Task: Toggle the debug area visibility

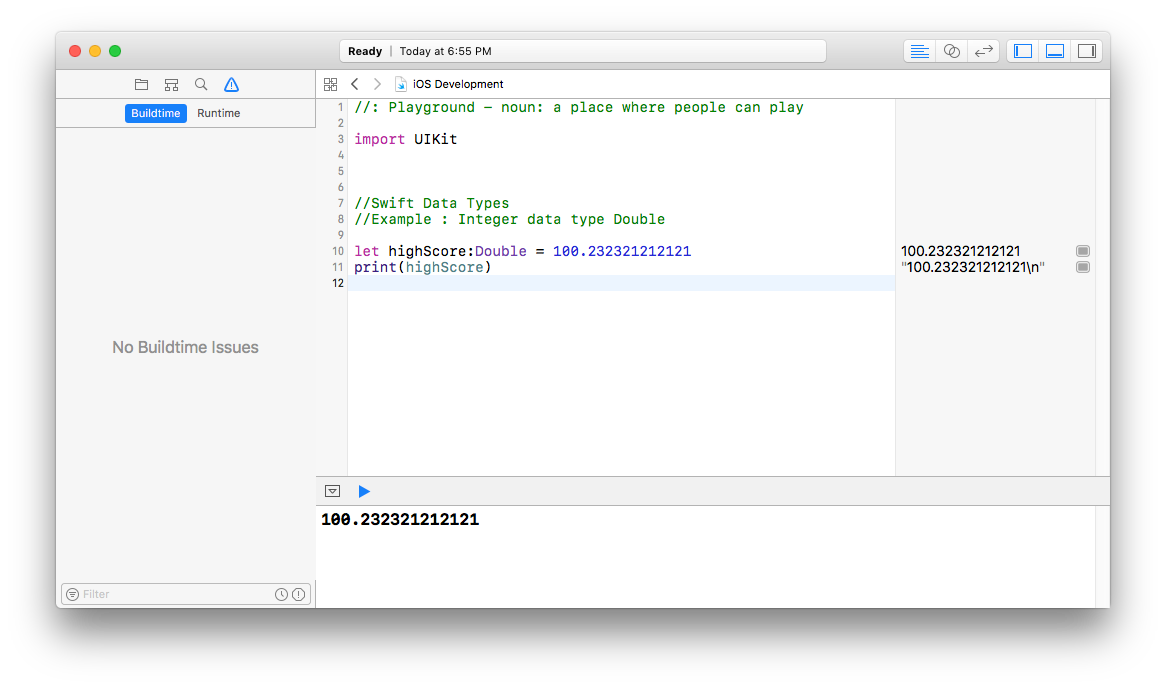Action: coord(1055,50)
